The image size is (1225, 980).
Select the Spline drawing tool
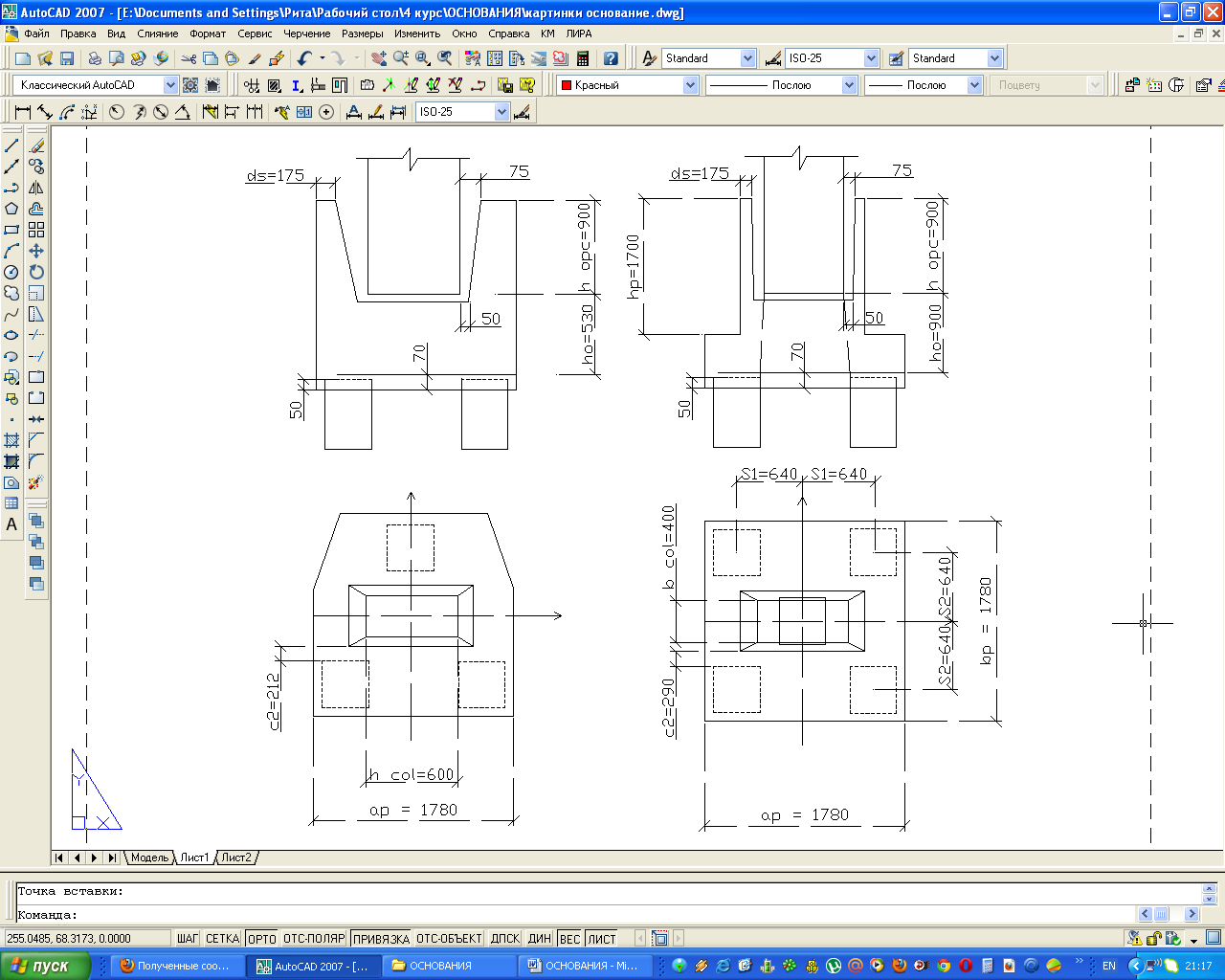(x=11, y=314)
